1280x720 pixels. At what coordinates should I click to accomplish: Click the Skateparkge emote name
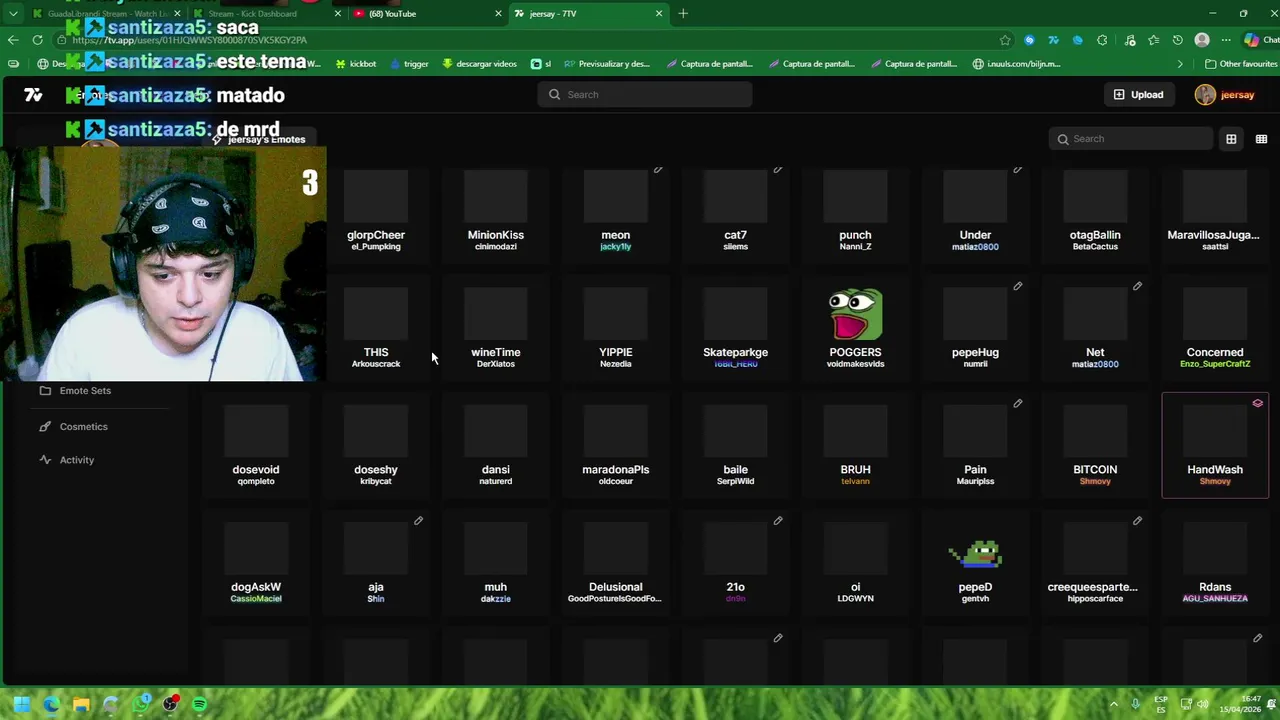point(735,353)
